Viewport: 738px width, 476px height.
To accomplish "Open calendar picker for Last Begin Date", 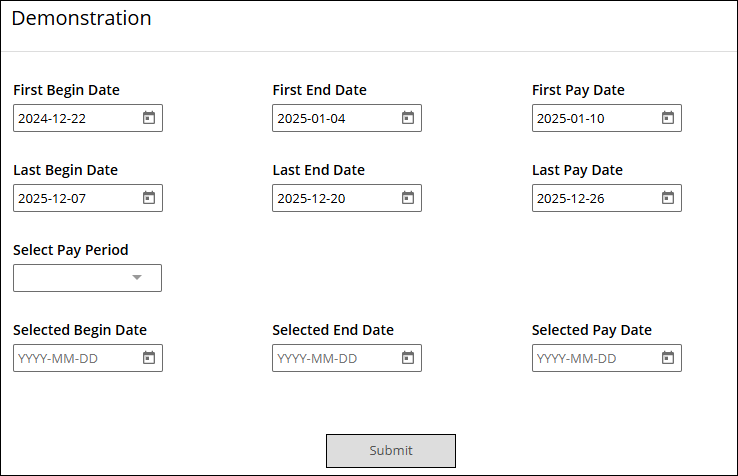I will pos(149,198).
